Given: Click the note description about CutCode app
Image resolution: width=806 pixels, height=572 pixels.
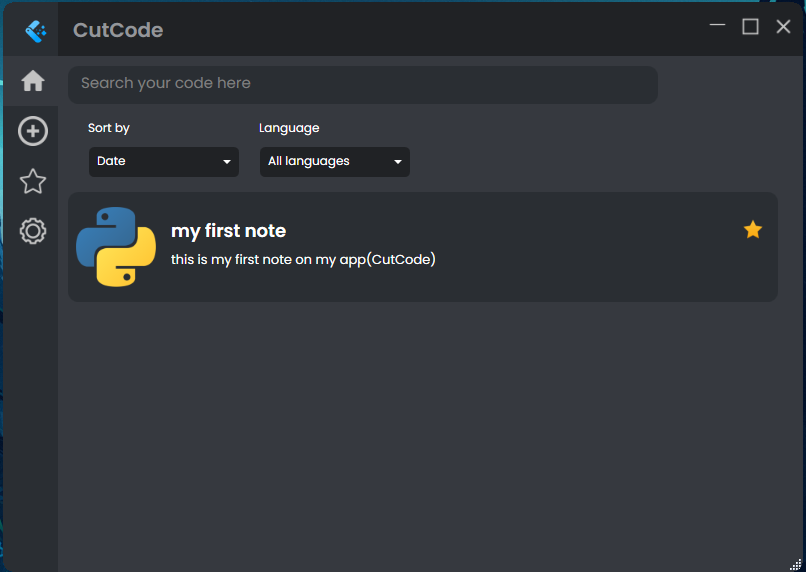Looking at the screenshot, I should (x=303, y=260).
